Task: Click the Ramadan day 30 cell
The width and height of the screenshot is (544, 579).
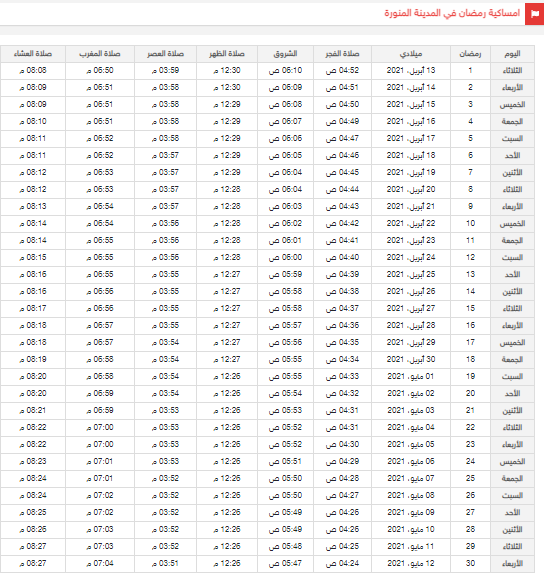Action: (x=470, y=563)
